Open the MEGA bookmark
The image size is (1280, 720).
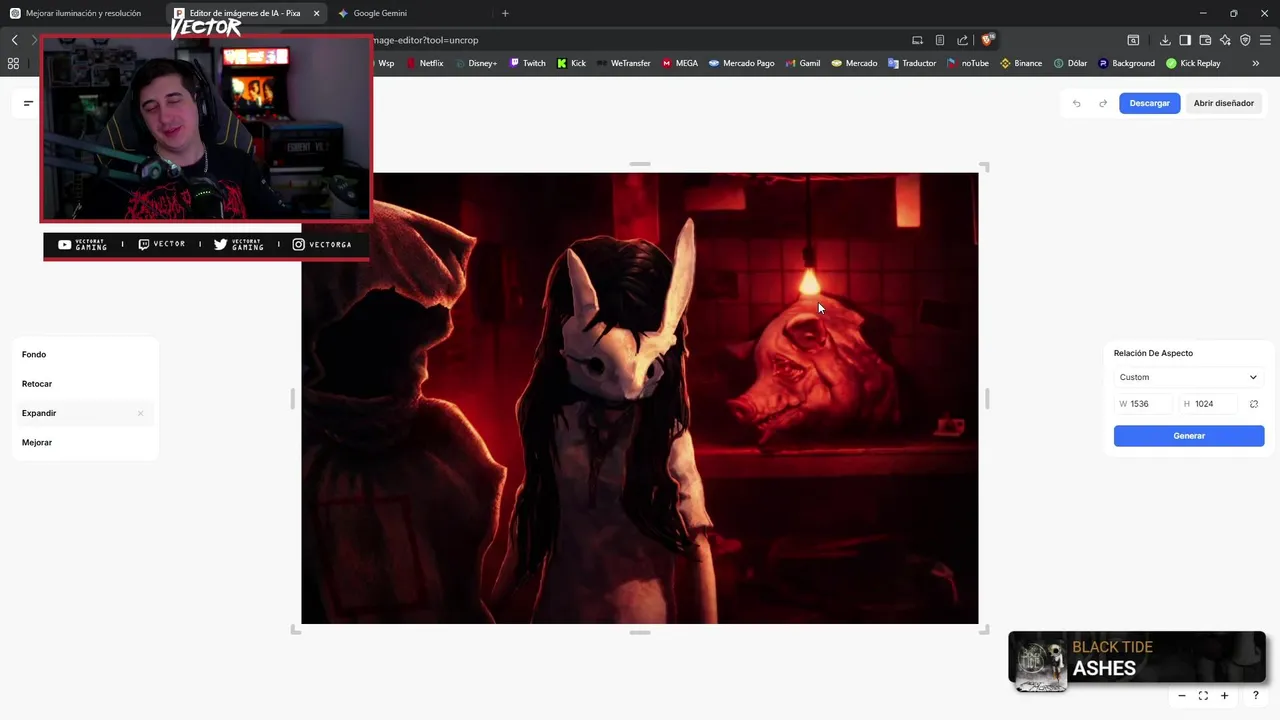[679, 63]
